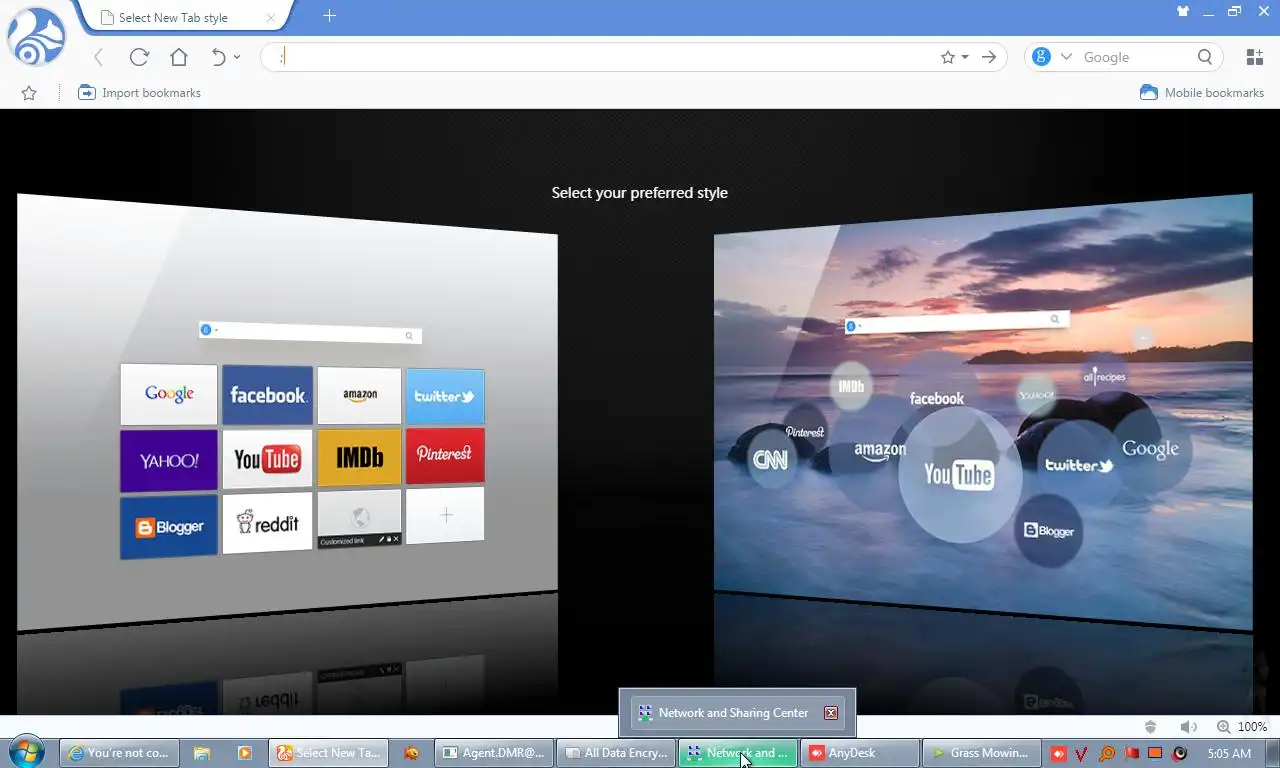The image size is (1280, 768).
Task: Click the Pinterest tile in classic preview
Action: pyautogui.click(x=445, y=455)
